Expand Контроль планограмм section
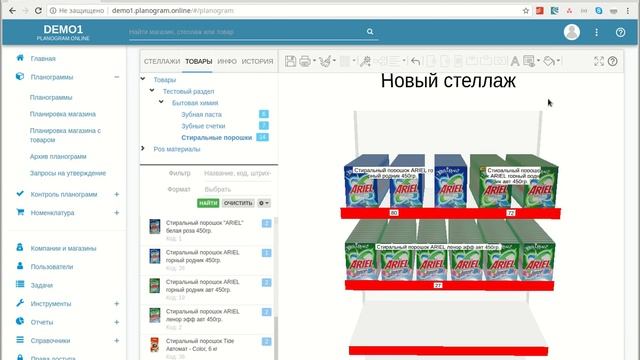Viewport: 640px width, 360px height. click(116, 194)
